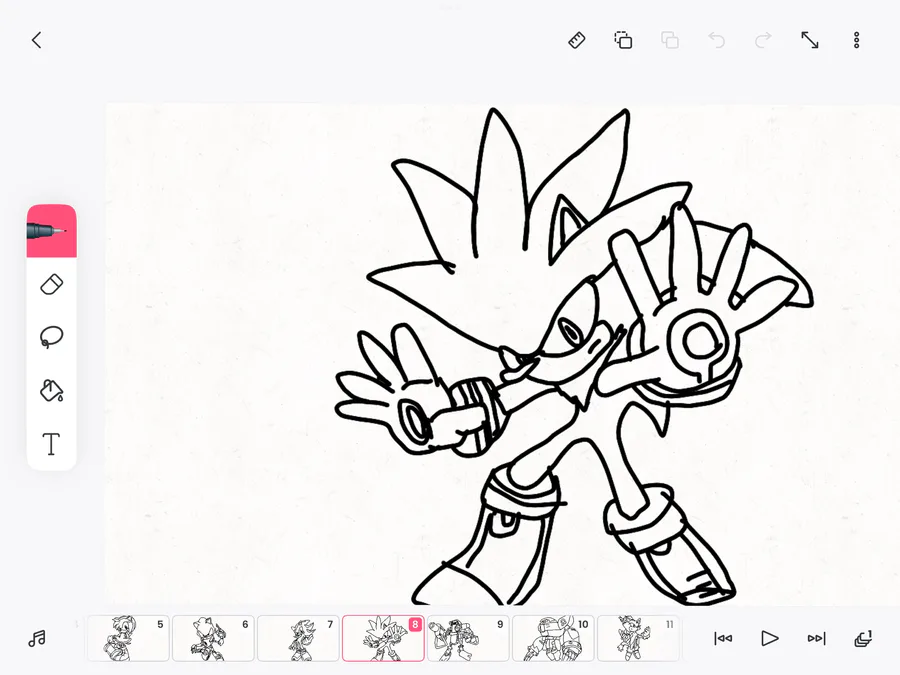Viewport: 900px width, 675px height.
Task: Play the animation
Action: coord(770,638)
